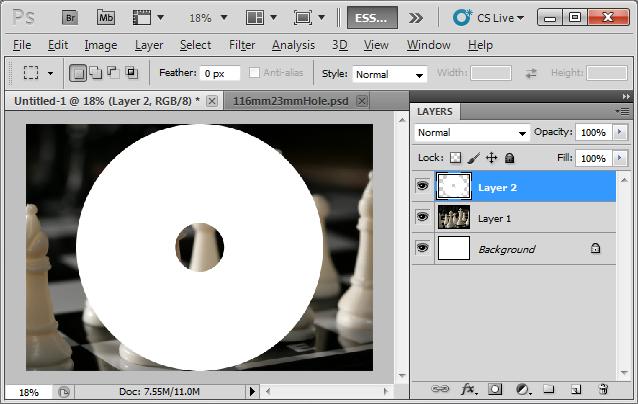
Task: Open the layer style fx menu icon
Action: pyautogui.click(x=468, y=389)
